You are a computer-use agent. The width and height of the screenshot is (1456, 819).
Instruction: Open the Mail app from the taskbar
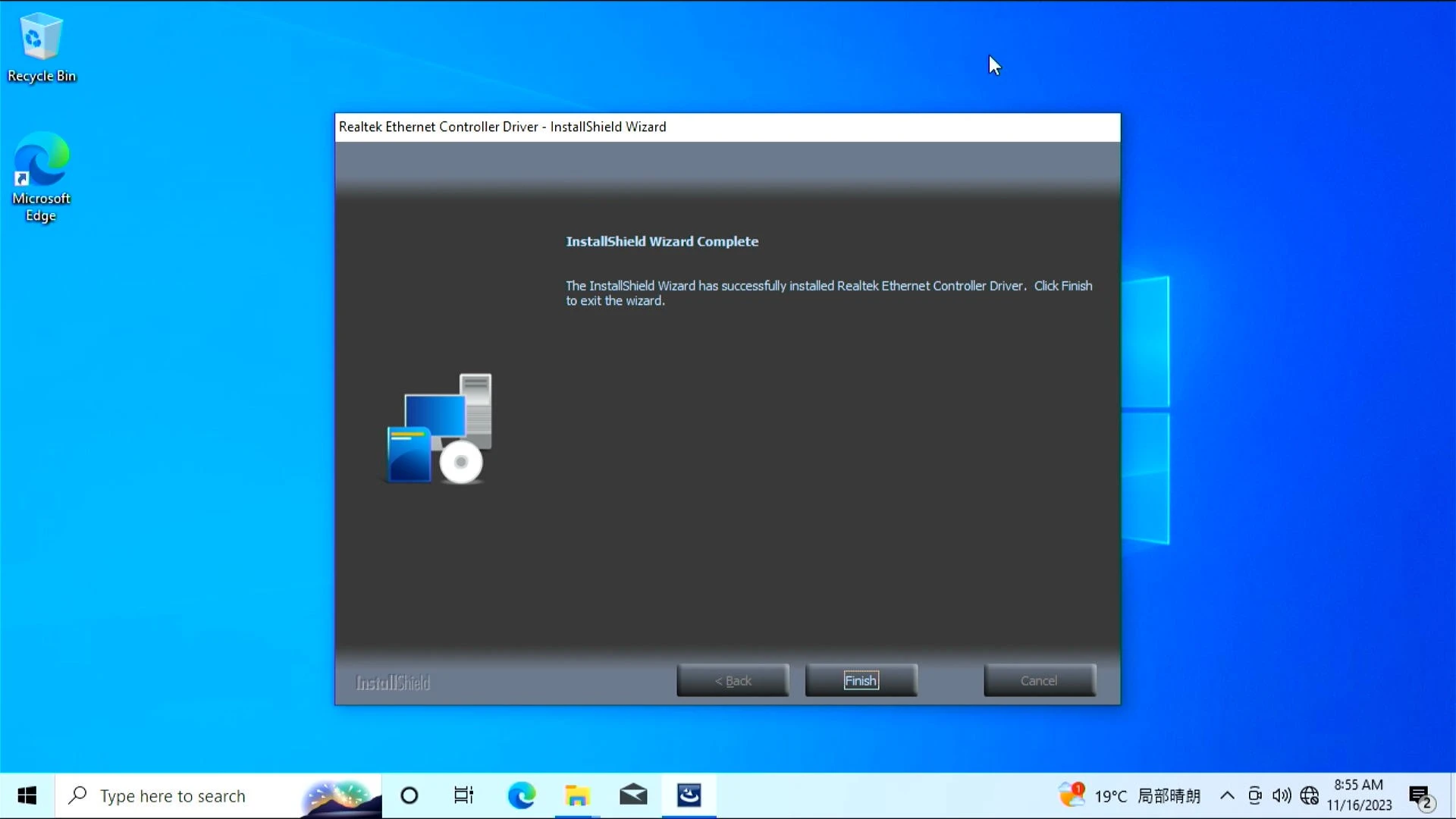(x=633, y=795)
